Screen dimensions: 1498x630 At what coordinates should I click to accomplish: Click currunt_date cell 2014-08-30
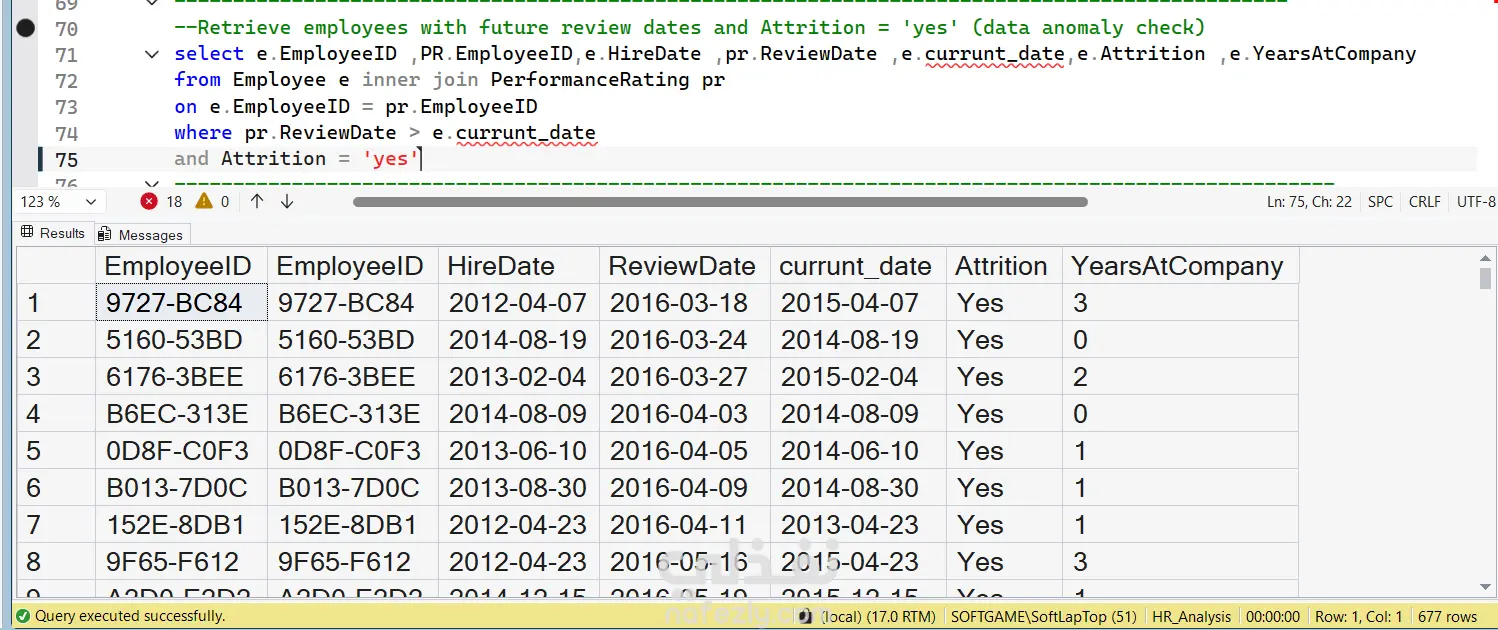coord(858,488)
